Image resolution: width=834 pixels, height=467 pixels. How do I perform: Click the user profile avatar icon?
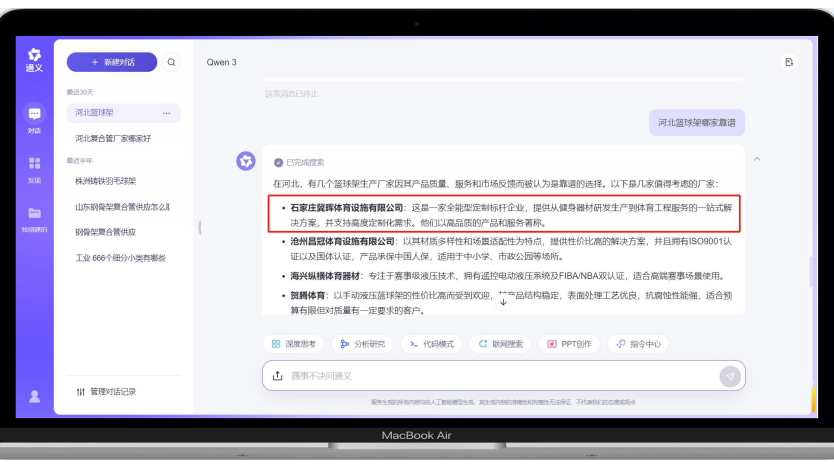click(x=35, y=396)
